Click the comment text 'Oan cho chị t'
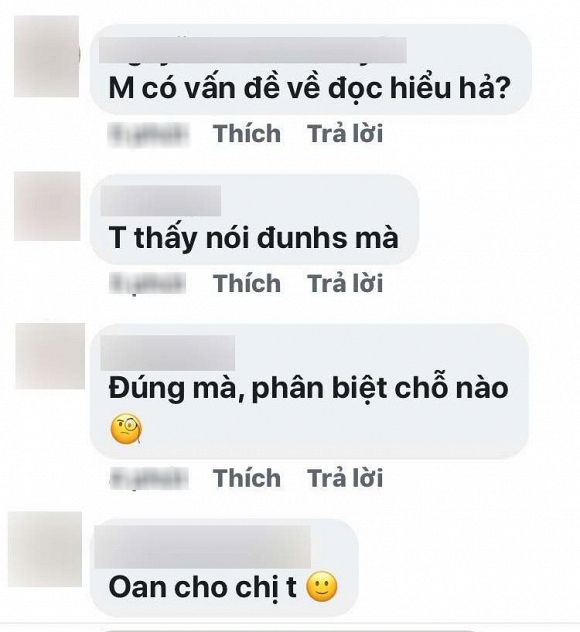Viewport: 580px width, 632px height. pyautogui.click(x=203, y=588)
